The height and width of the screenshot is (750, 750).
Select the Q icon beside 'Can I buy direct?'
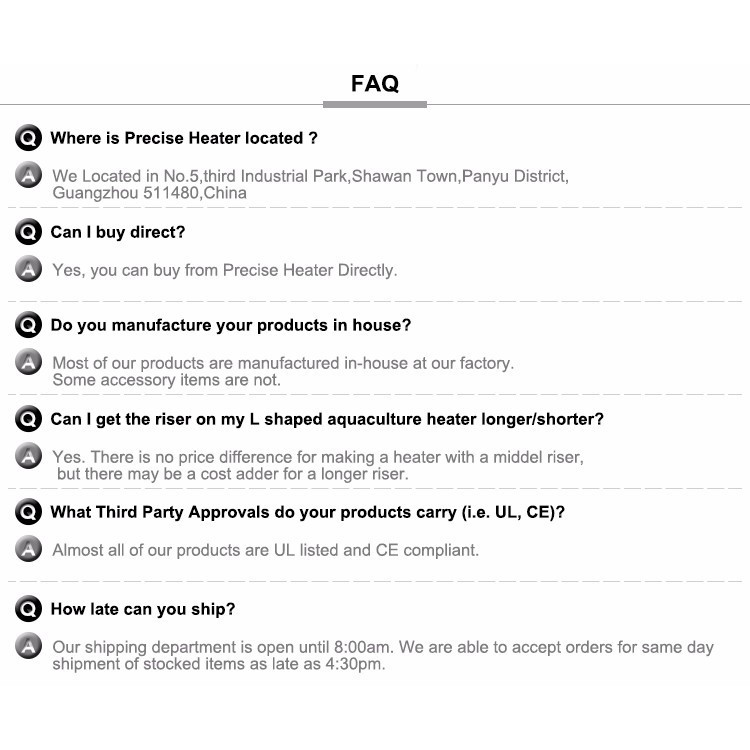click(28, 232)
